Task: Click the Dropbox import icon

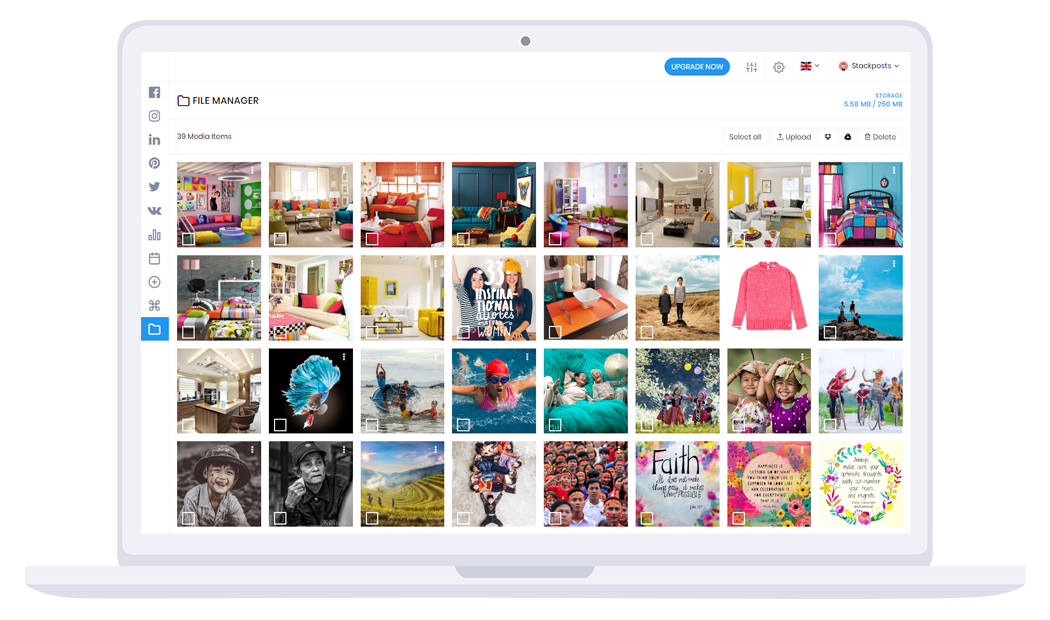Action: (828, 137)
